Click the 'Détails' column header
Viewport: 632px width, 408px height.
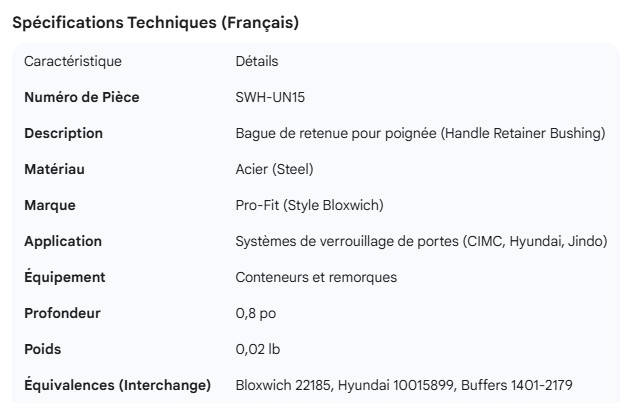pyautogui.click(x=257, y=62)
